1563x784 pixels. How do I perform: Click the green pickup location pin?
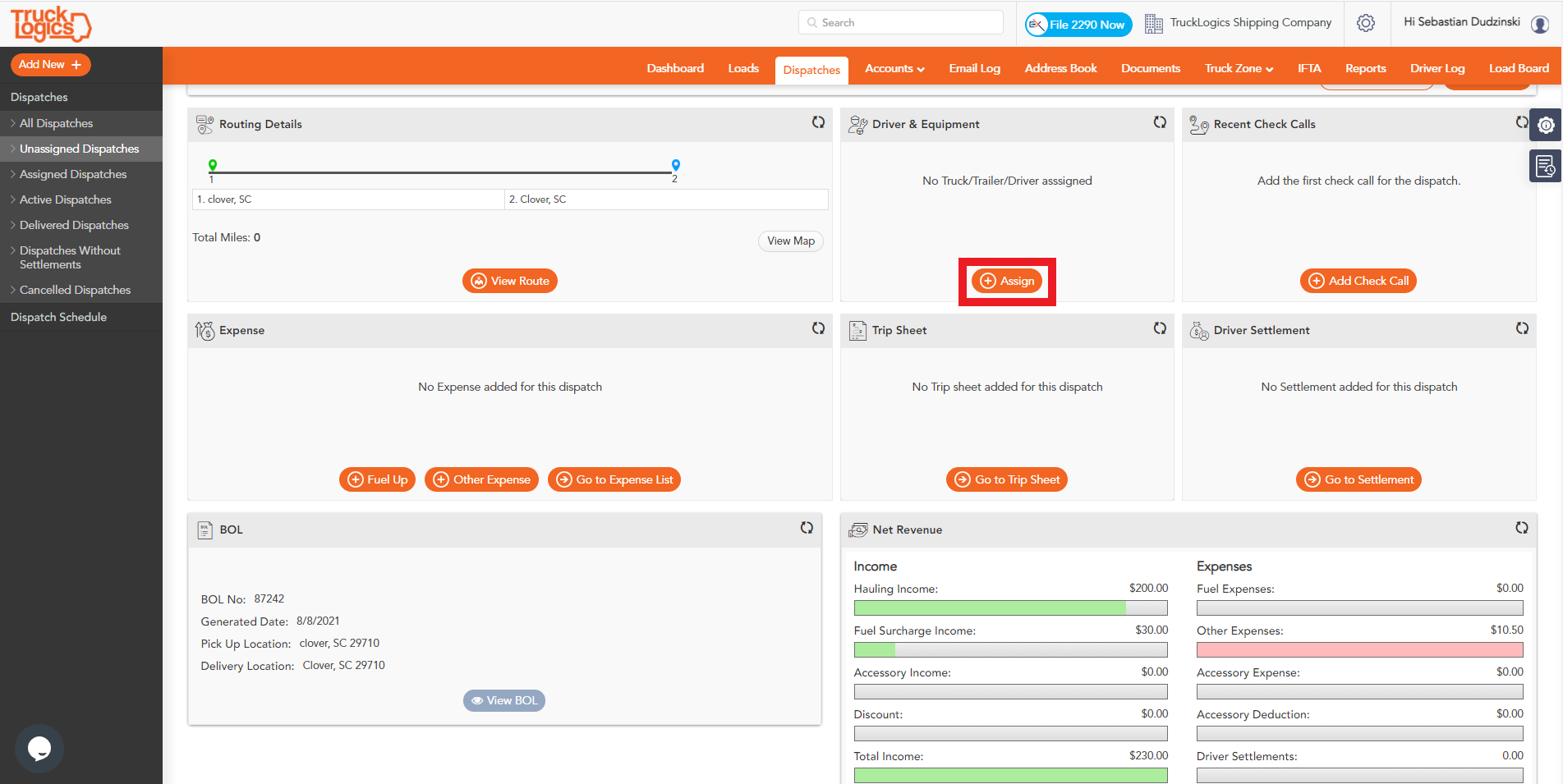coord(213,165)
